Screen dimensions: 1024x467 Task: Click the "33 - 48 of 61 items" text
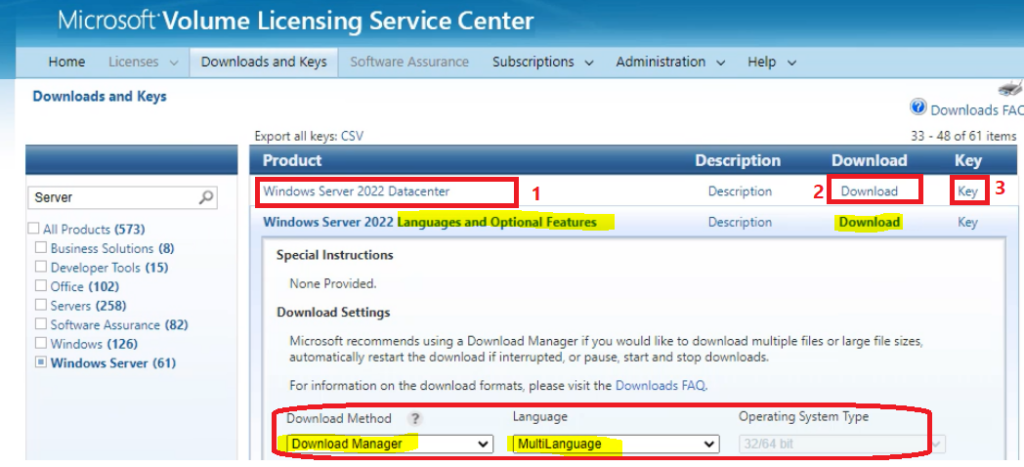point(963,137)
